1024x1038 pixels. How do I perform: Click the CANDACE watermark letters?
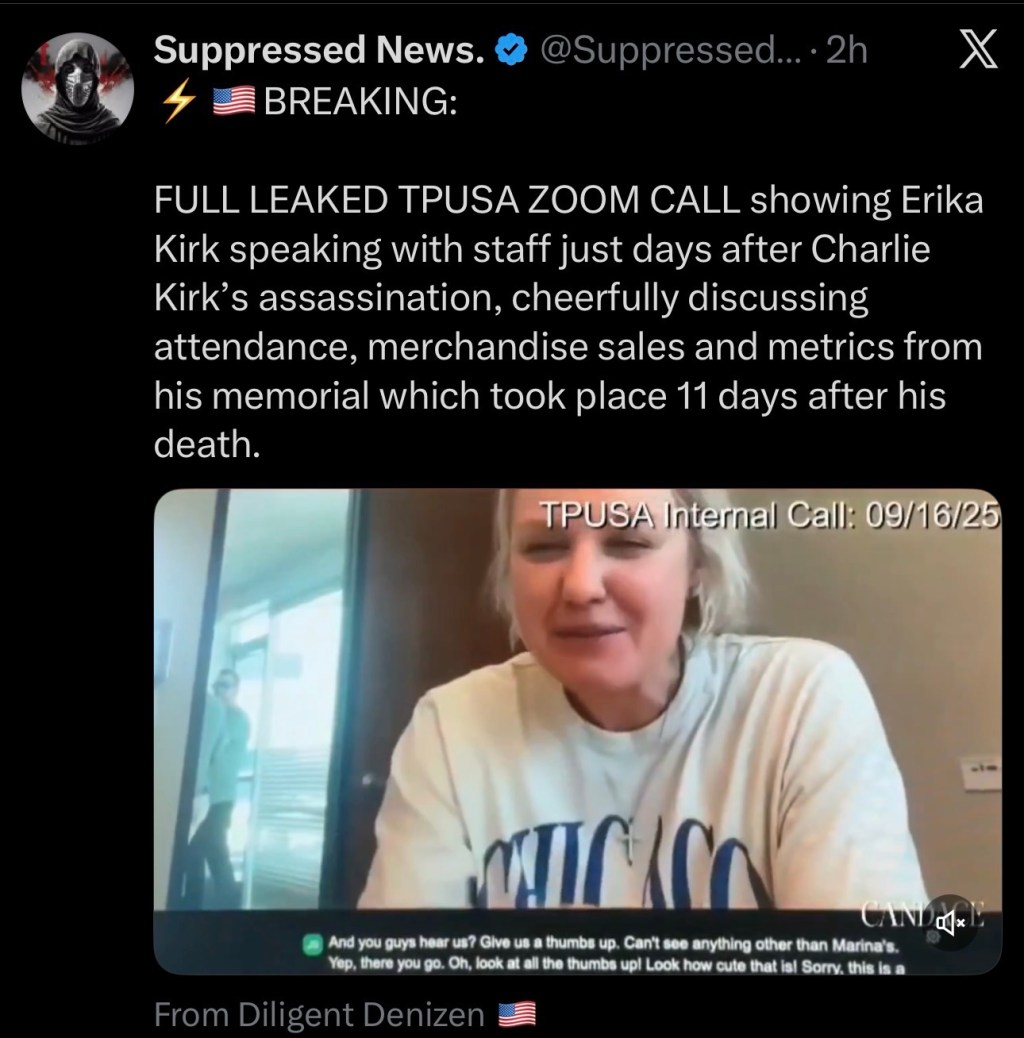(923, 915)
